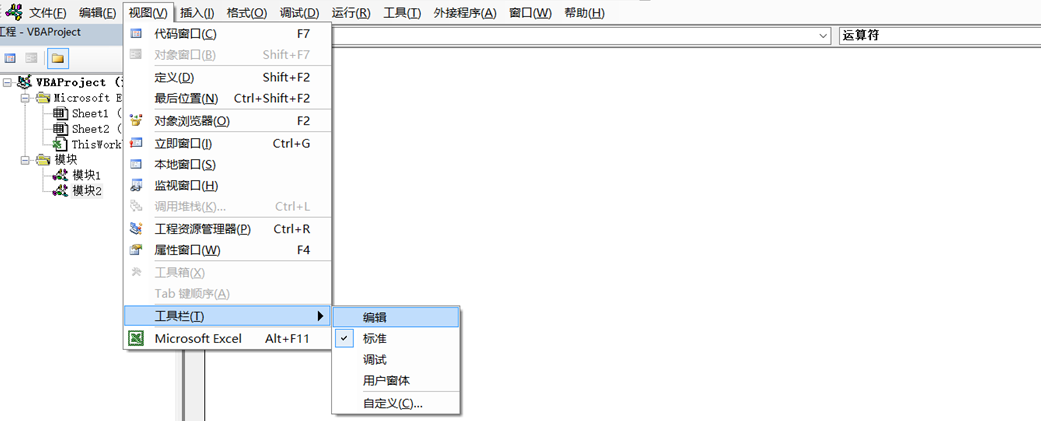The height and width of the screenshot is (421, 1041).
Task: Choose 定义(D) menu entry
Action: (228, 77)
